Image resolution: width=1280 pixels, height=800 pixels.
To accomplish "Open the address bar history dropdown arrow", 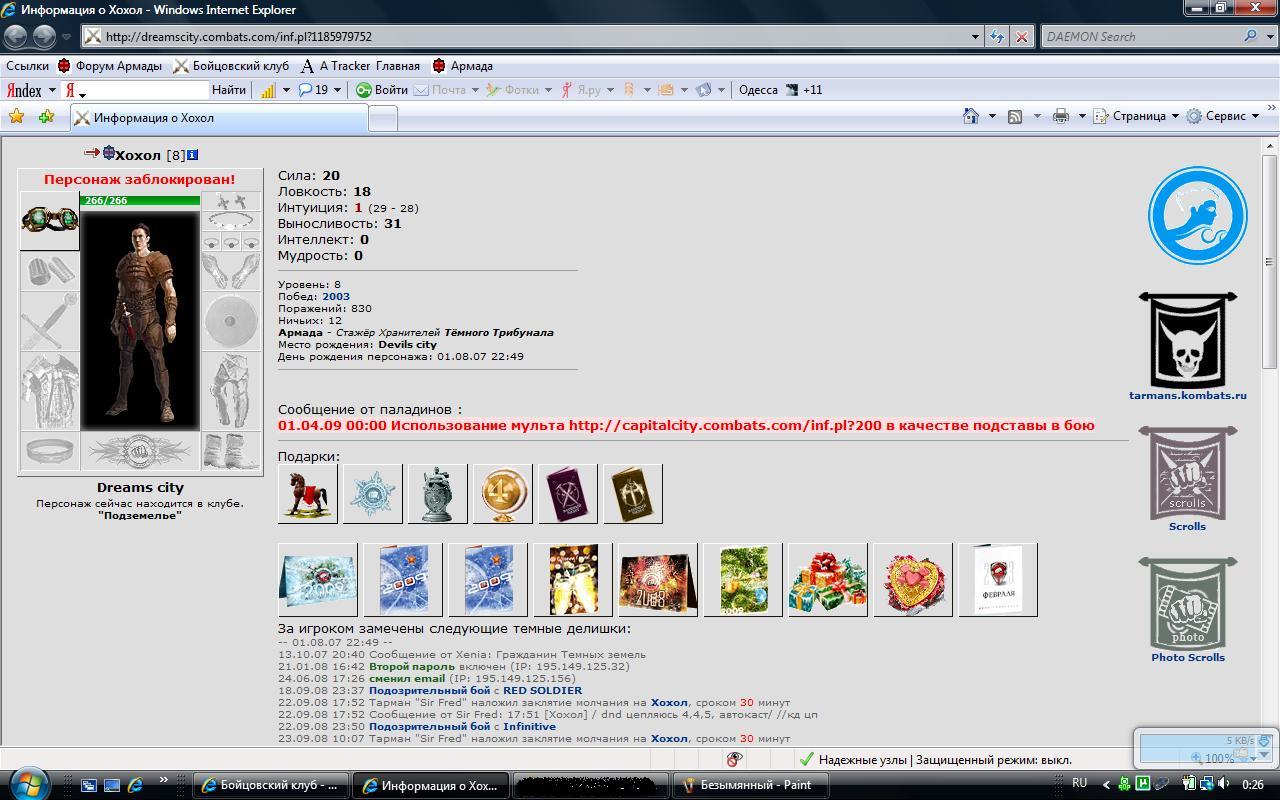I will (976, 36).
